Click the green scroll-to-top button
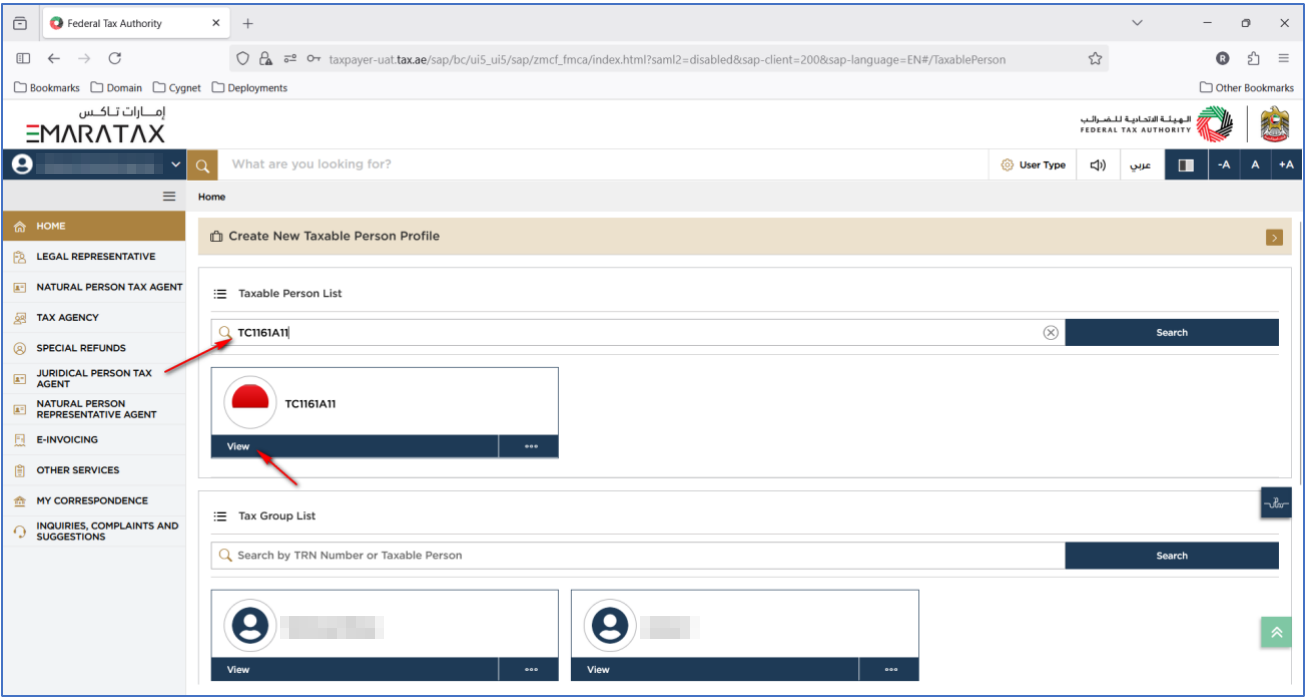This screenshot has height=699, width=1307. [x=1276, y=632]
